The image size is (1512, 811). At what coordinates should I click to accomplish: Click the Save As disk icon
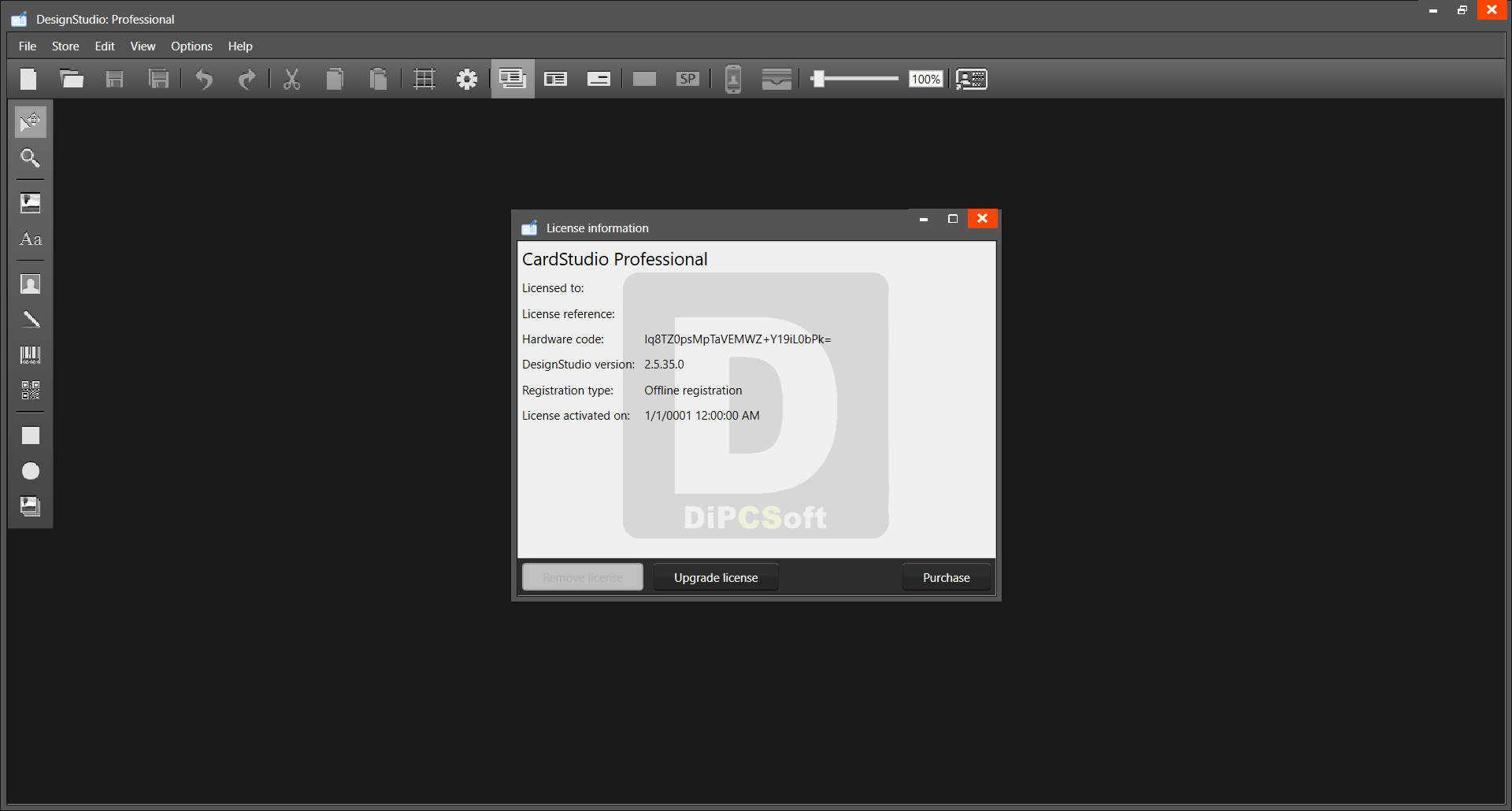(x=158, y=79)
